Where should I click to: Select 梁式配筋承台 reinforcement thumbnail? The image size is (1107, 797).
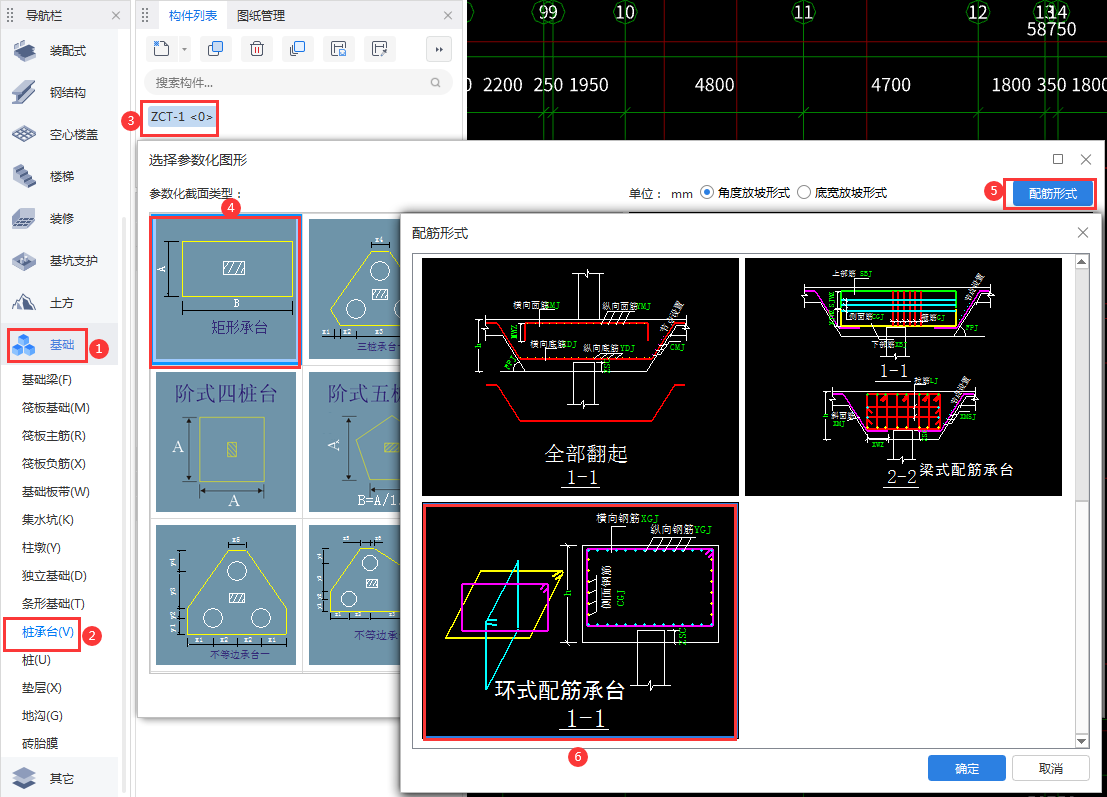[x=903, y=376]
